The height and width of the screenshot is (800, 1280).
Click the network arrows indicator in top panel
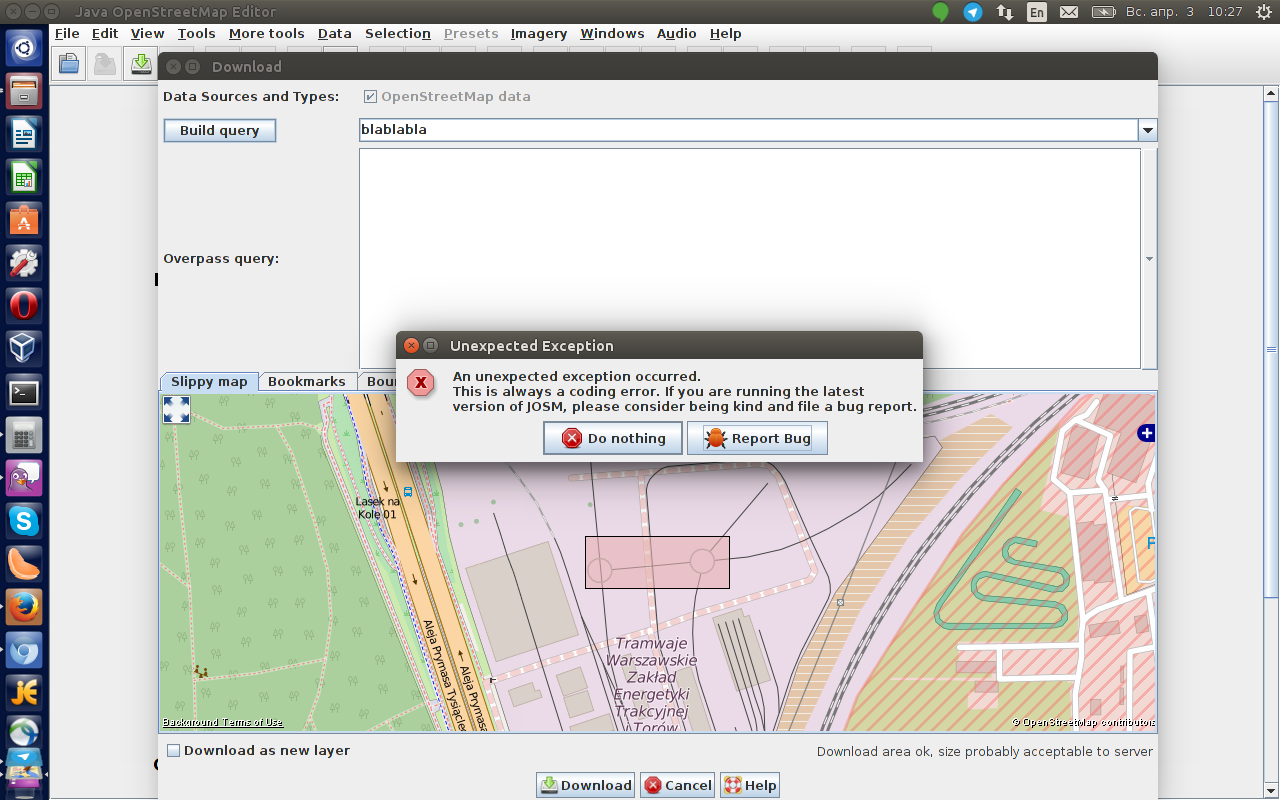click(1005, 12)
